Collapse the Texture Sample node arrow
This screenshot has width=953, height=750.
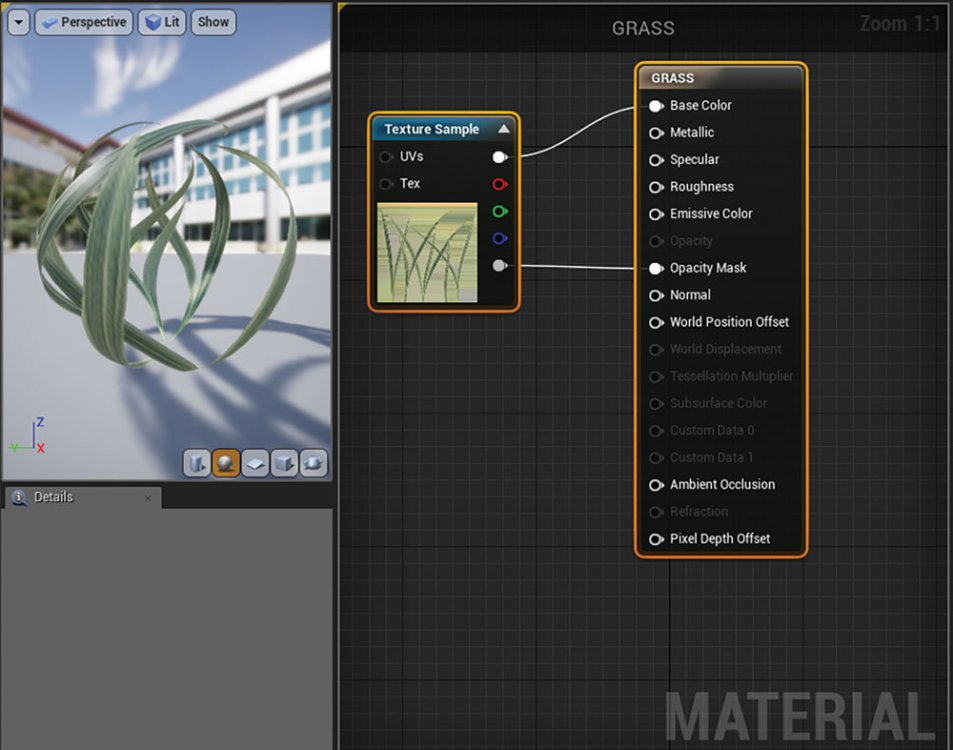504,129
